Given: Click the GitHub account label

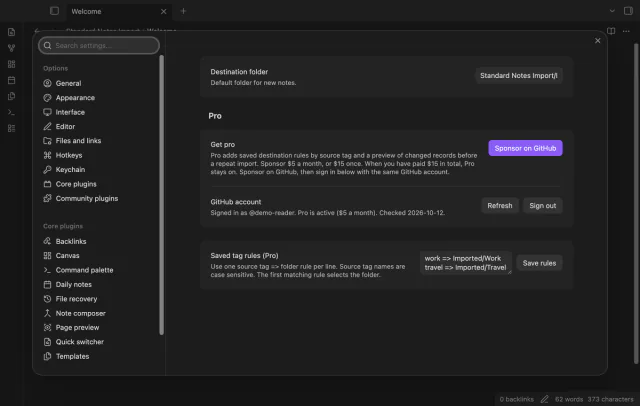Looking at the screenshot, I should tap(236, 202).
